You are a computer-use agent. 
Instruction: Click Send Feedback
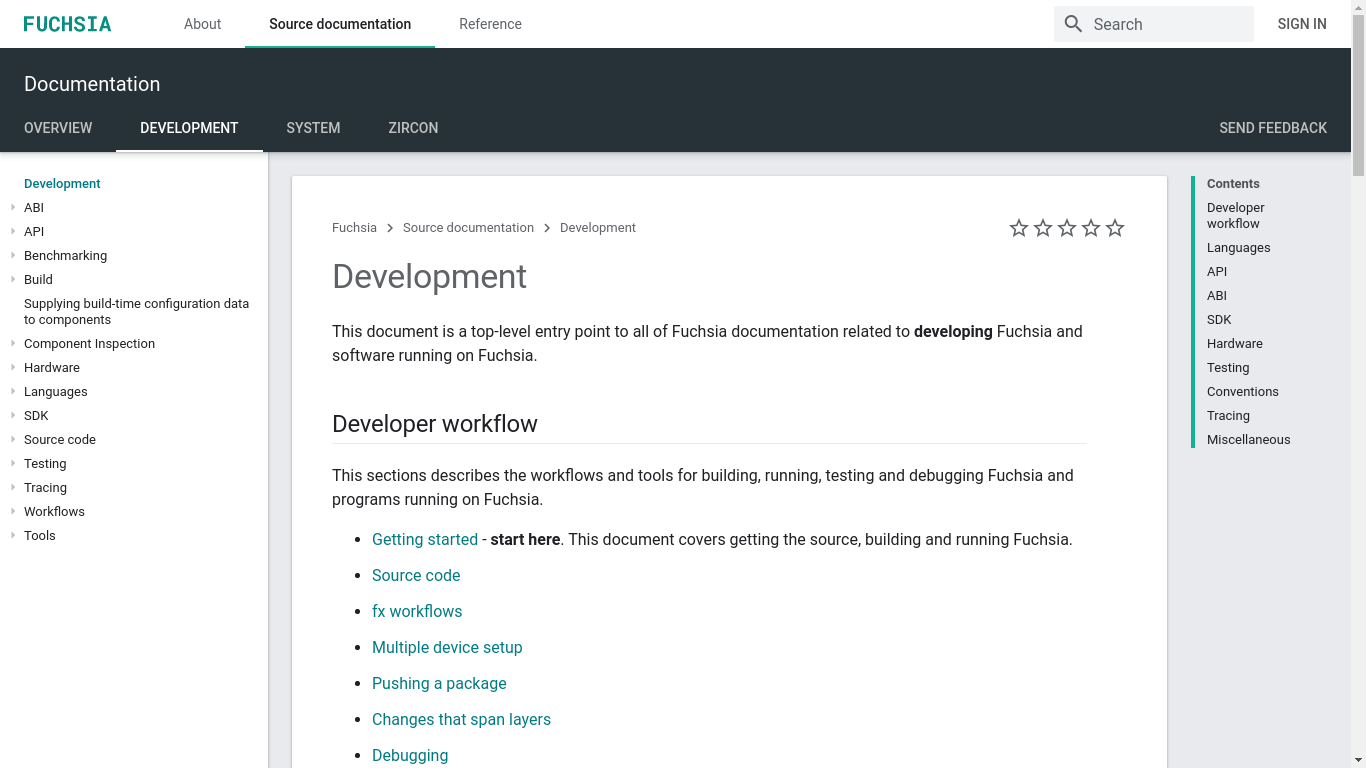pyautogui.click(x=1273, y=128)
